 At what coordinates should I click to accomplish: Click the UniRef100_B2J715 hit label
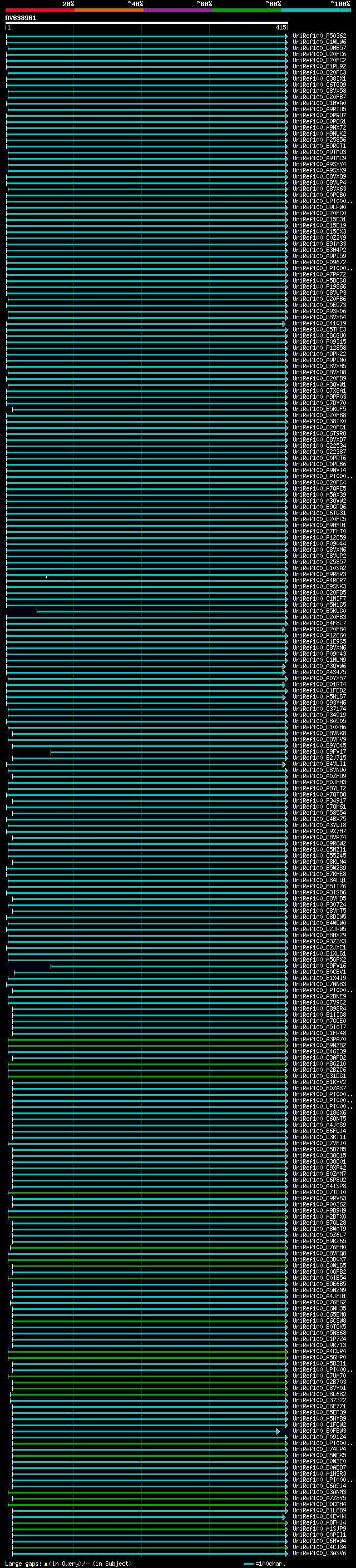tap(319, 758)
